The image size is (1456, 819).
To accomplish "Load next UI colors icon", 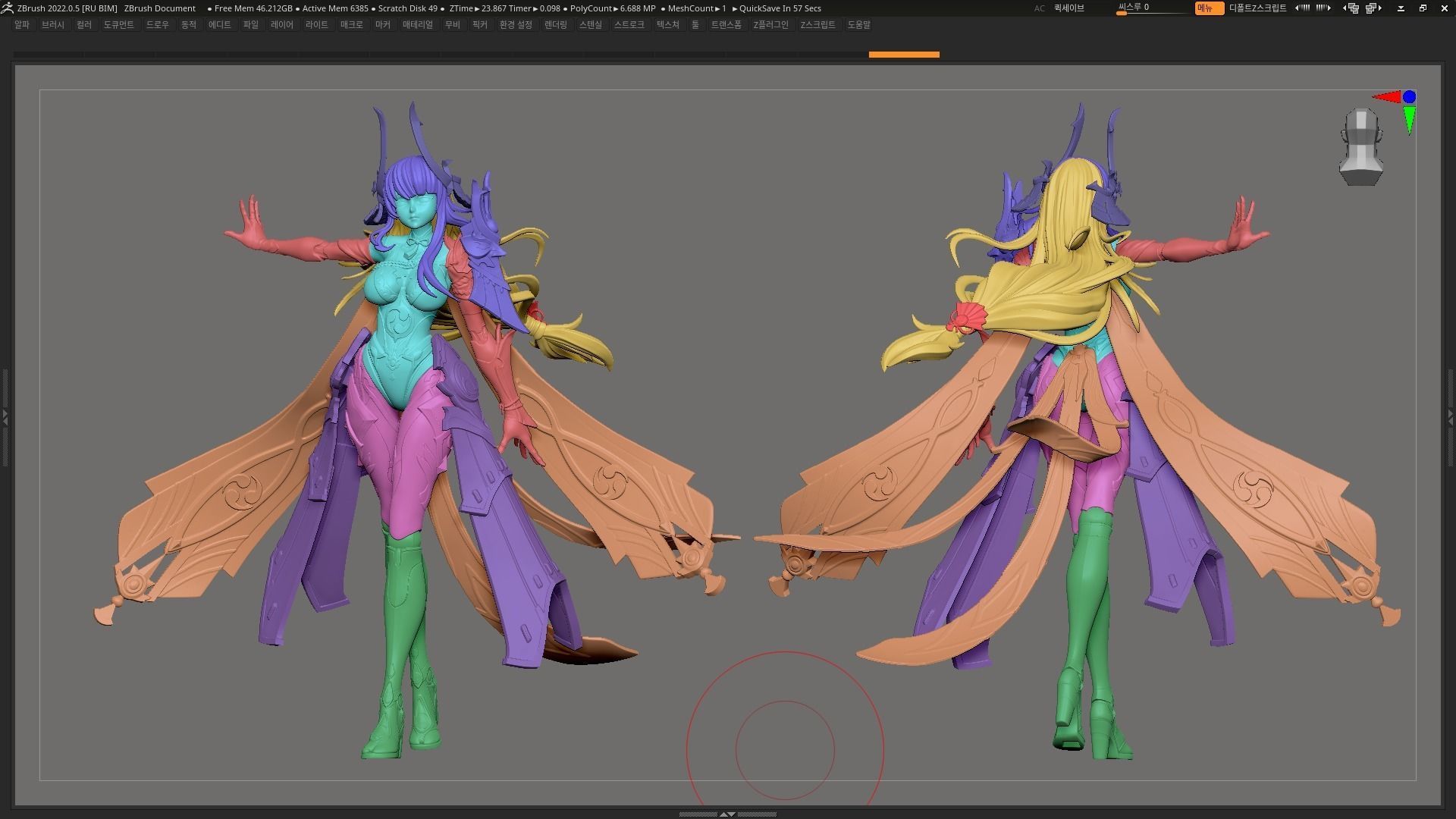I will click(1323, 8).
